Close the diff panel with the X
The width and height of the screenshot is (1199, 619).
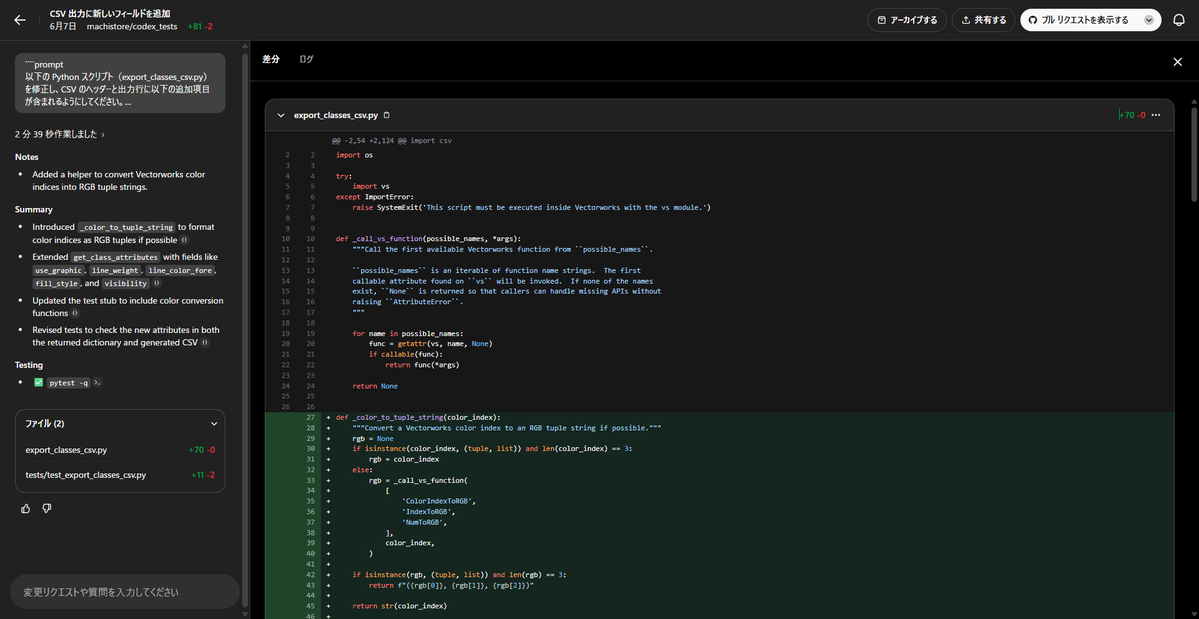click(1178, 62)
